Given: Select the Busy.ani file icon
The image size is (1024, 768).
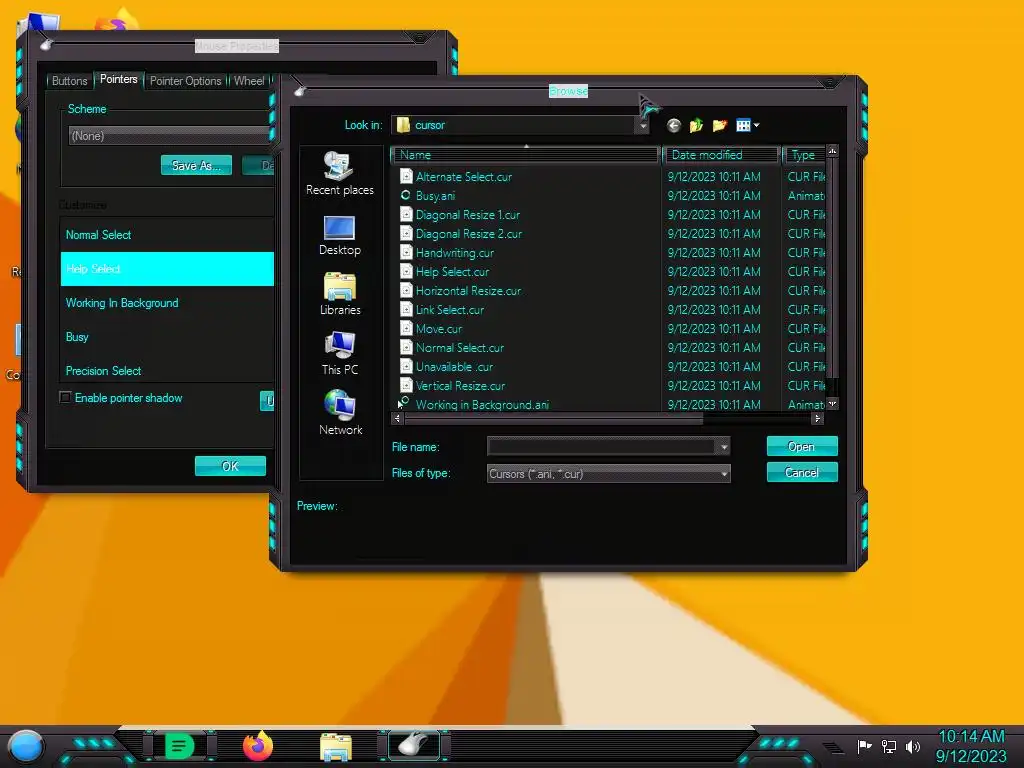Looking at the screenshot, I should 406,195.
